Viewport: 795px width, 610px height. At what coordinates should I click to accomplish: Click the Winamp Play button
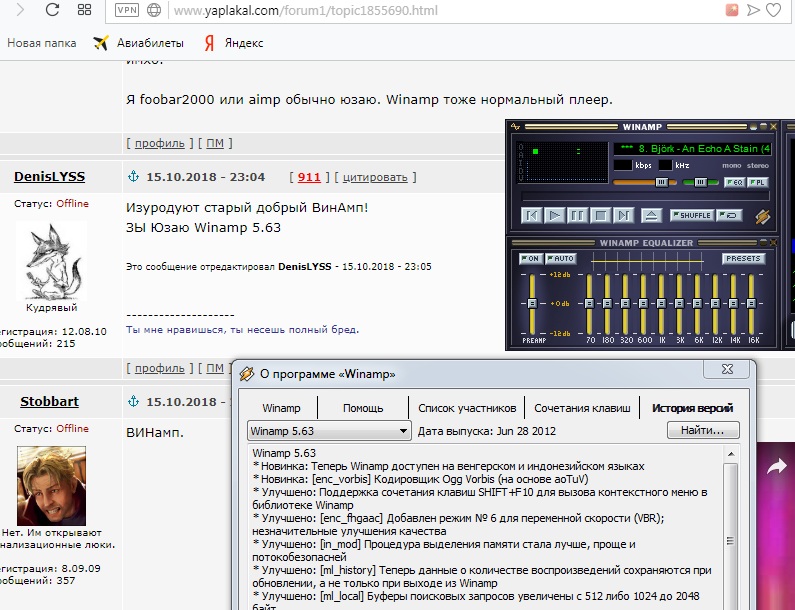tap(556, 215)
